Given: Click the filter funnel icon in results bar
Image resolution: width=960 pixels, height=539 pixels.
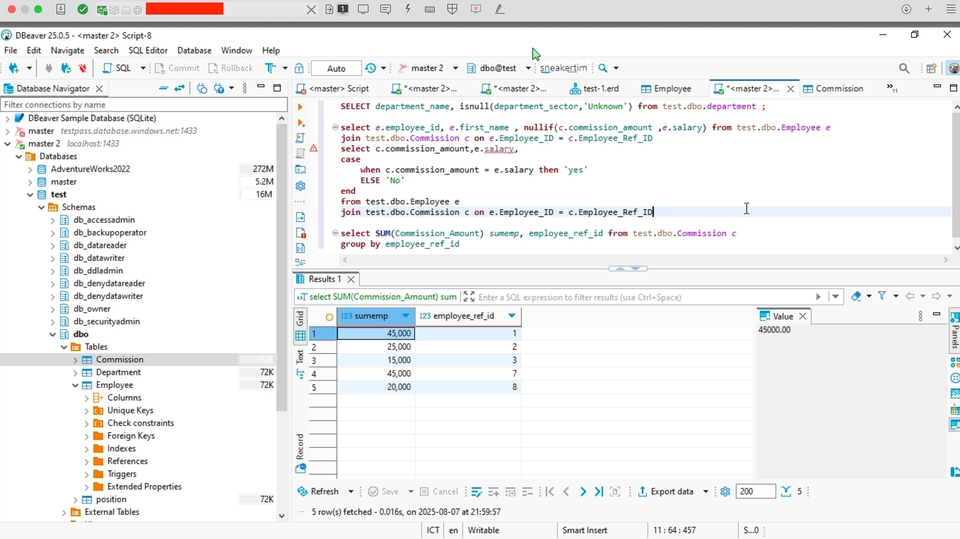Looking at the screenshot, I should tap(881, 297).
